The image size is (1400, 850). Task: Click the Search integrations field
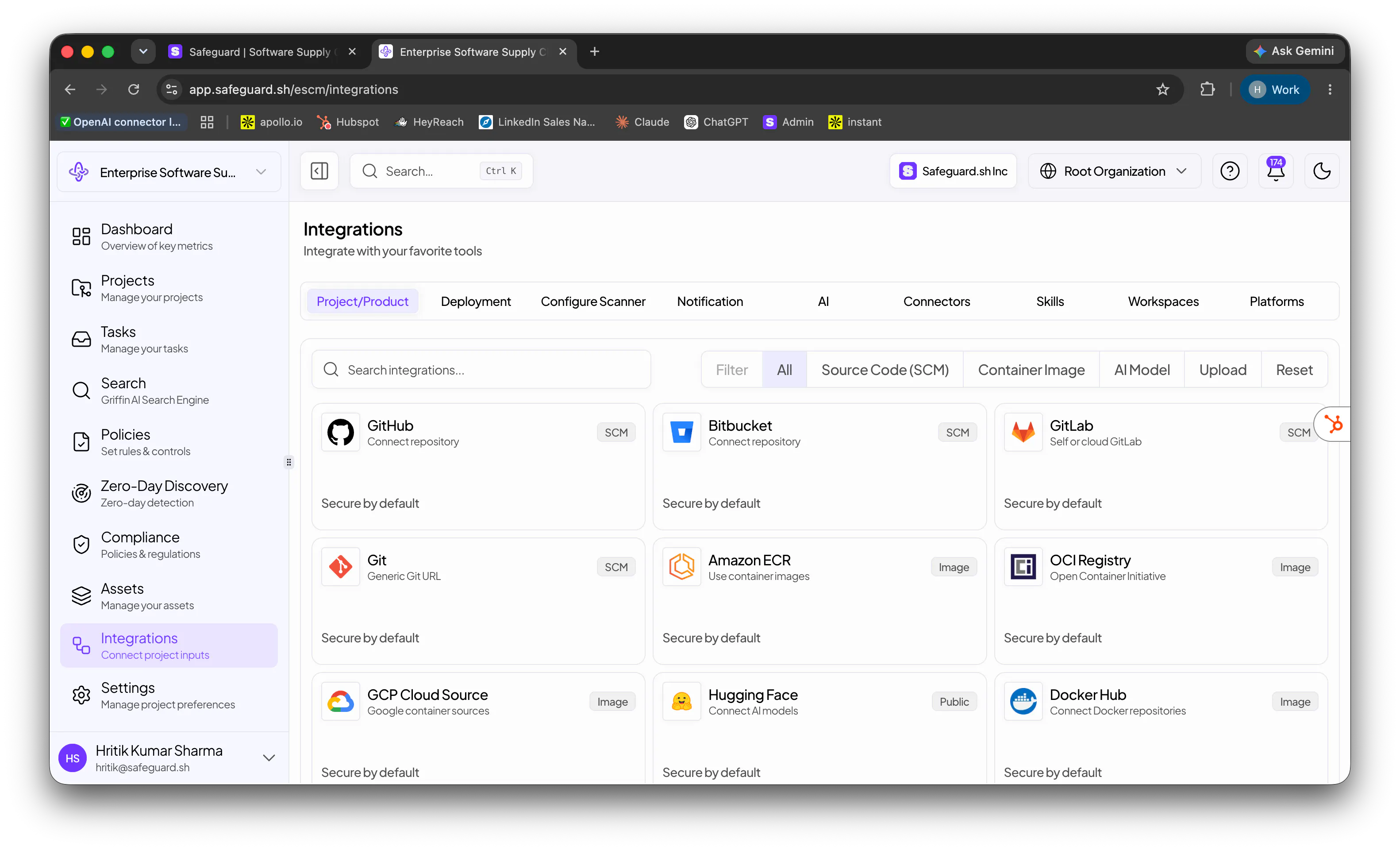pos(481,370)
